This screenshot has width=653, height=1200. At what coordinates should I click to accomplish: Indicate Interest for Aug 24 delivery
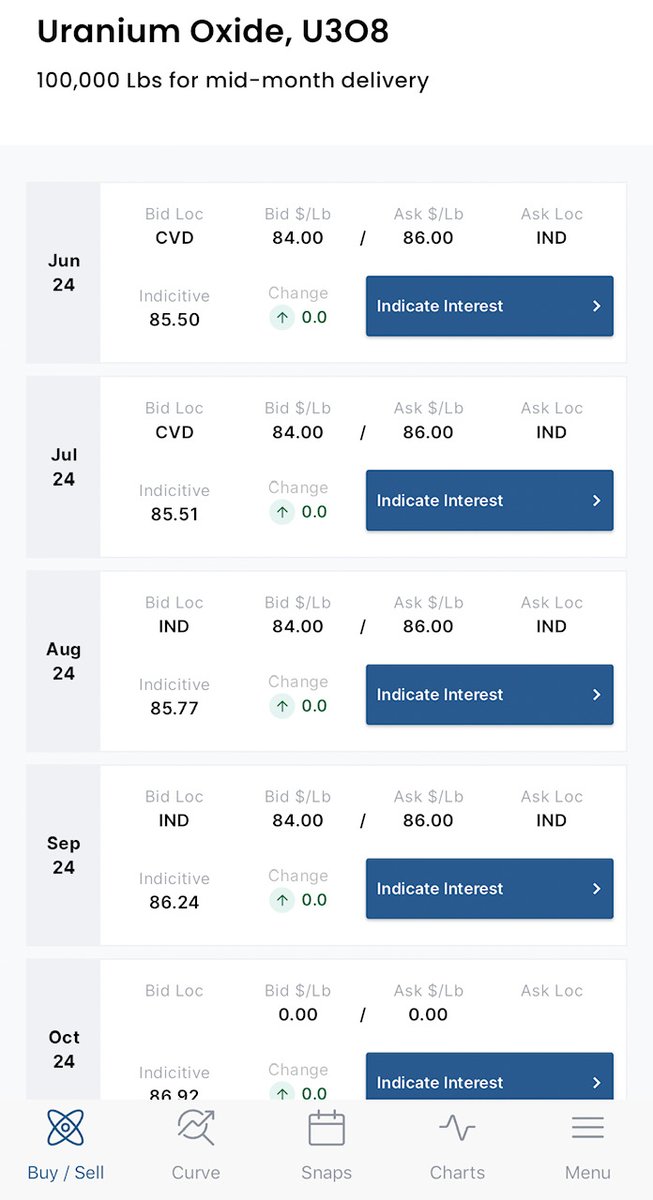coord(489,694)
